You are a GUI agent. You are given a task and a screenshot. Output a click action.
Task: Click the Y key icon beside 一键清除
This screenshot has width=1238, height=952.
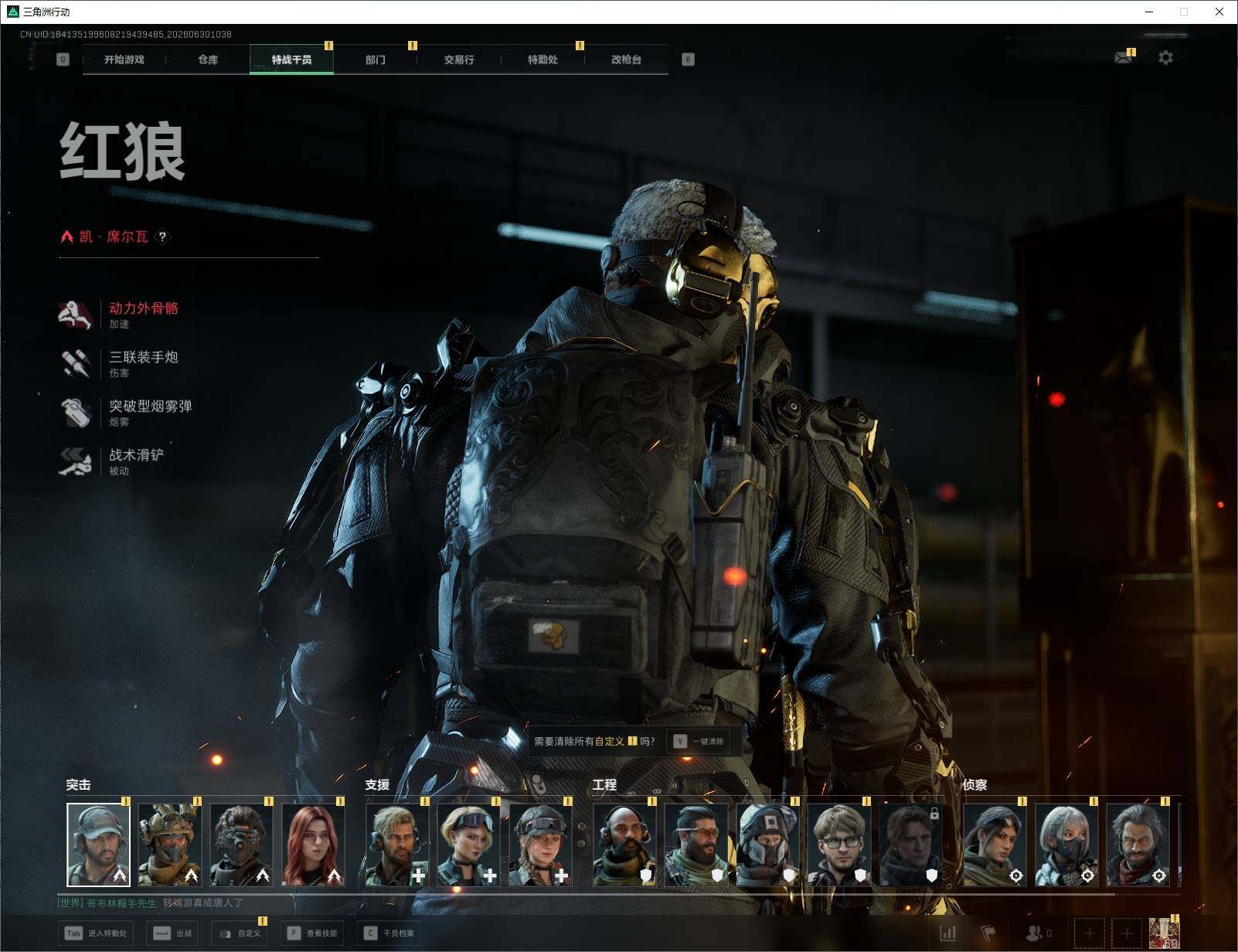click(x=680, y=741)
